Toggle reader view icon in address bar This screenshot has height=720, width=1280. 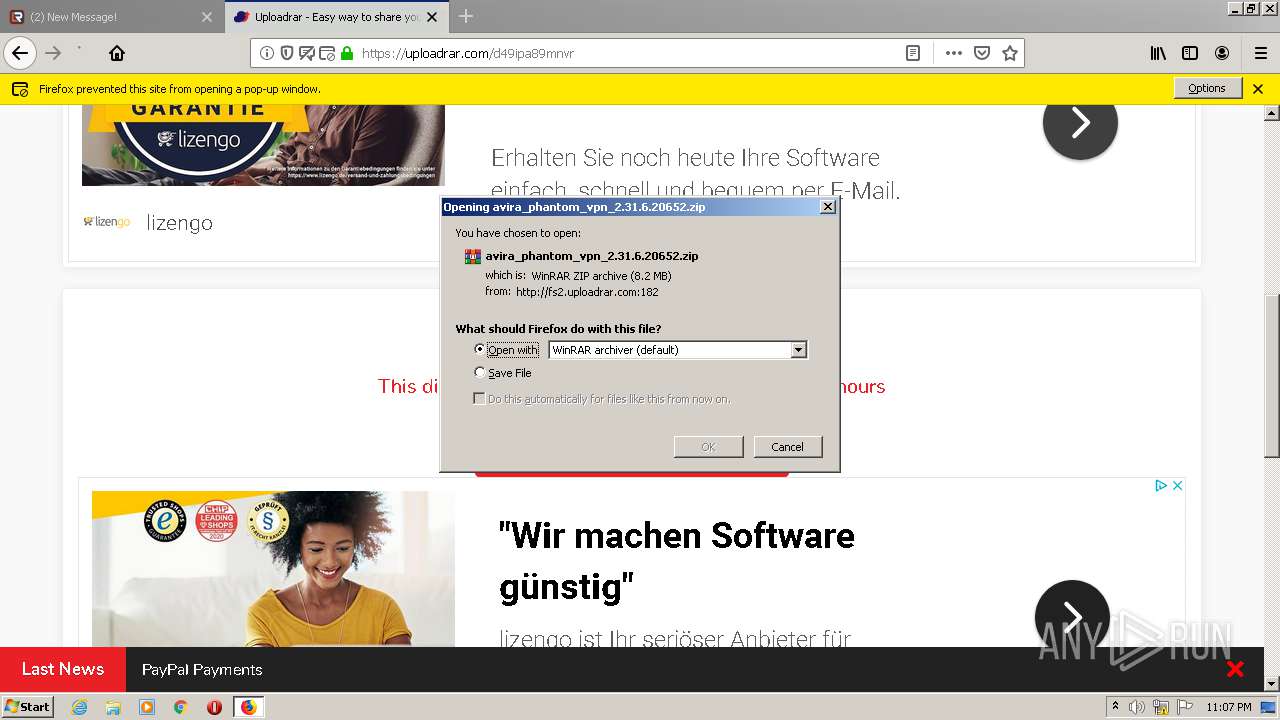coord(913,53)
